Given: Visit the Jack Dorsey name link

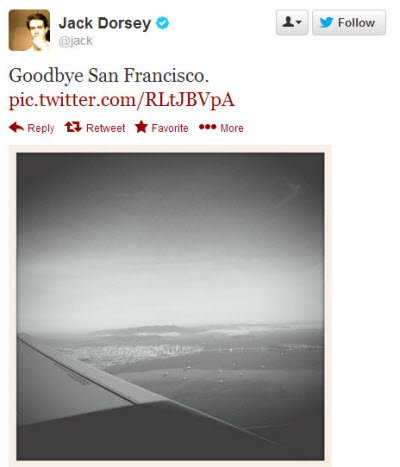Looking at the screenshot, I should tap(105, 23).
